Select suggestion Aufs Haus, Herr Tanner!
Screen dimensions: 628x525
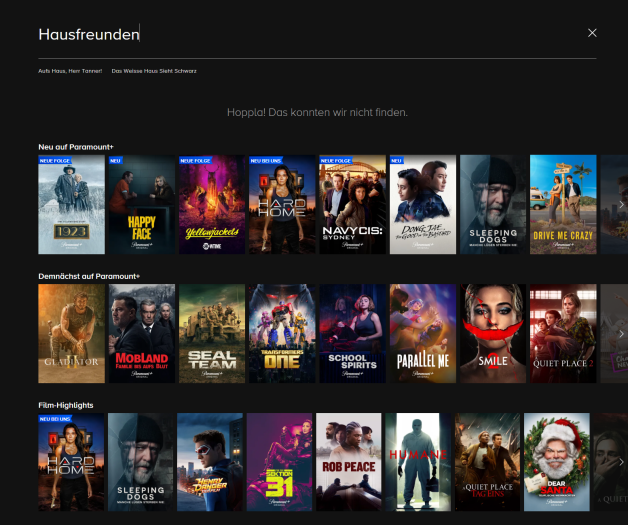(x=70, y=71)
